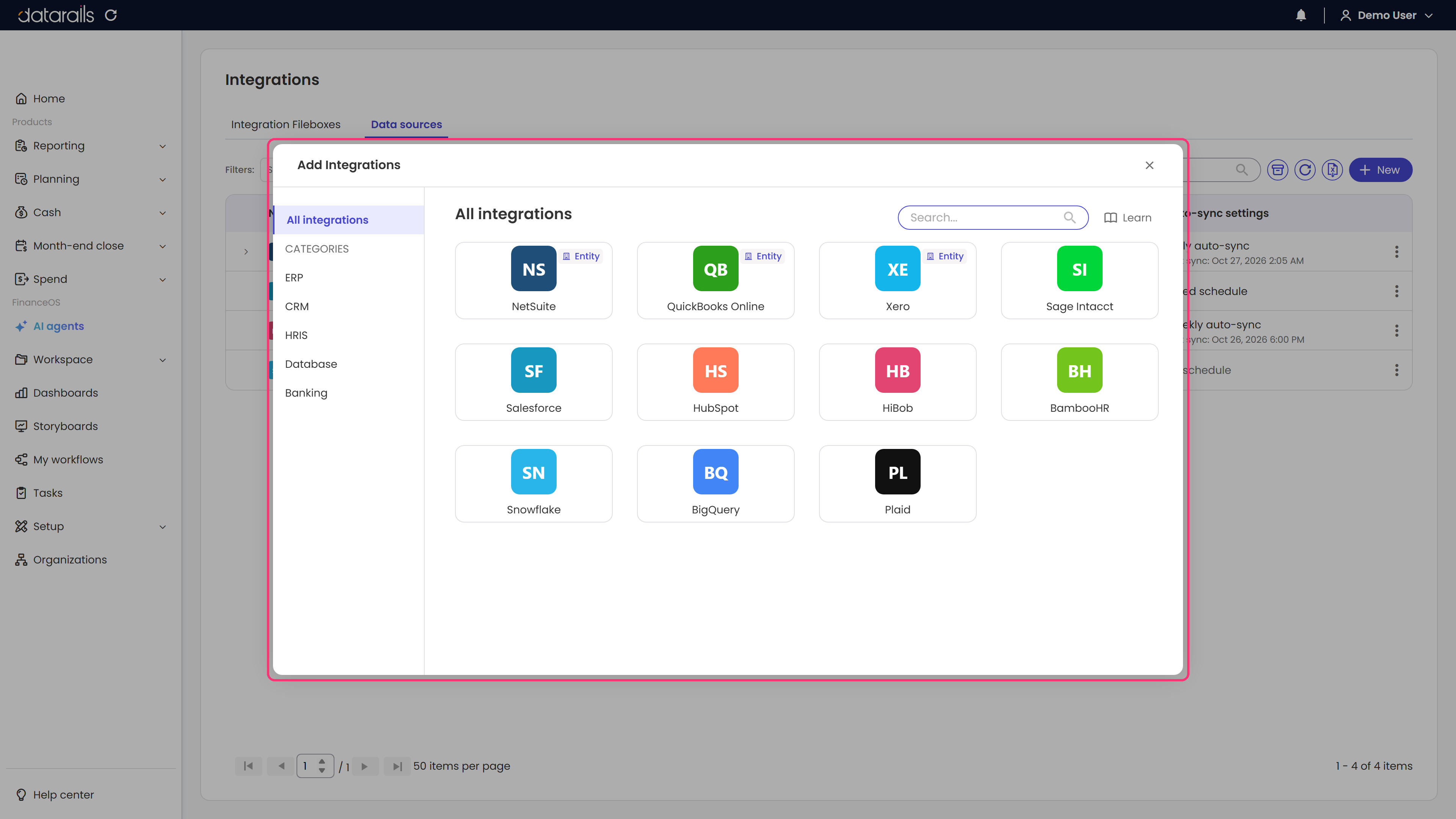This screenshot has width=1456, height=819.
Task: Choose the Snowflake integration
Action: click(533, 484)
